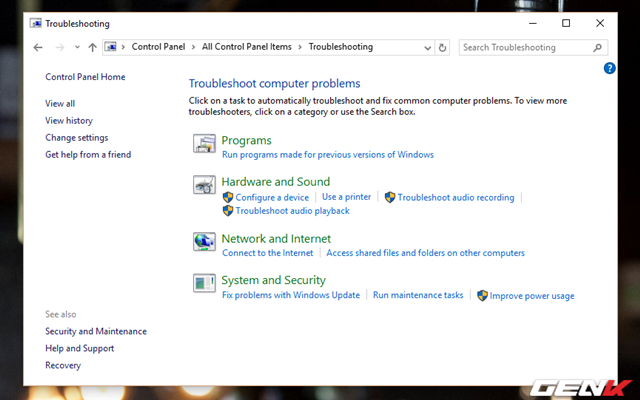Click the Programs category icon

click(x=204, y=143)
